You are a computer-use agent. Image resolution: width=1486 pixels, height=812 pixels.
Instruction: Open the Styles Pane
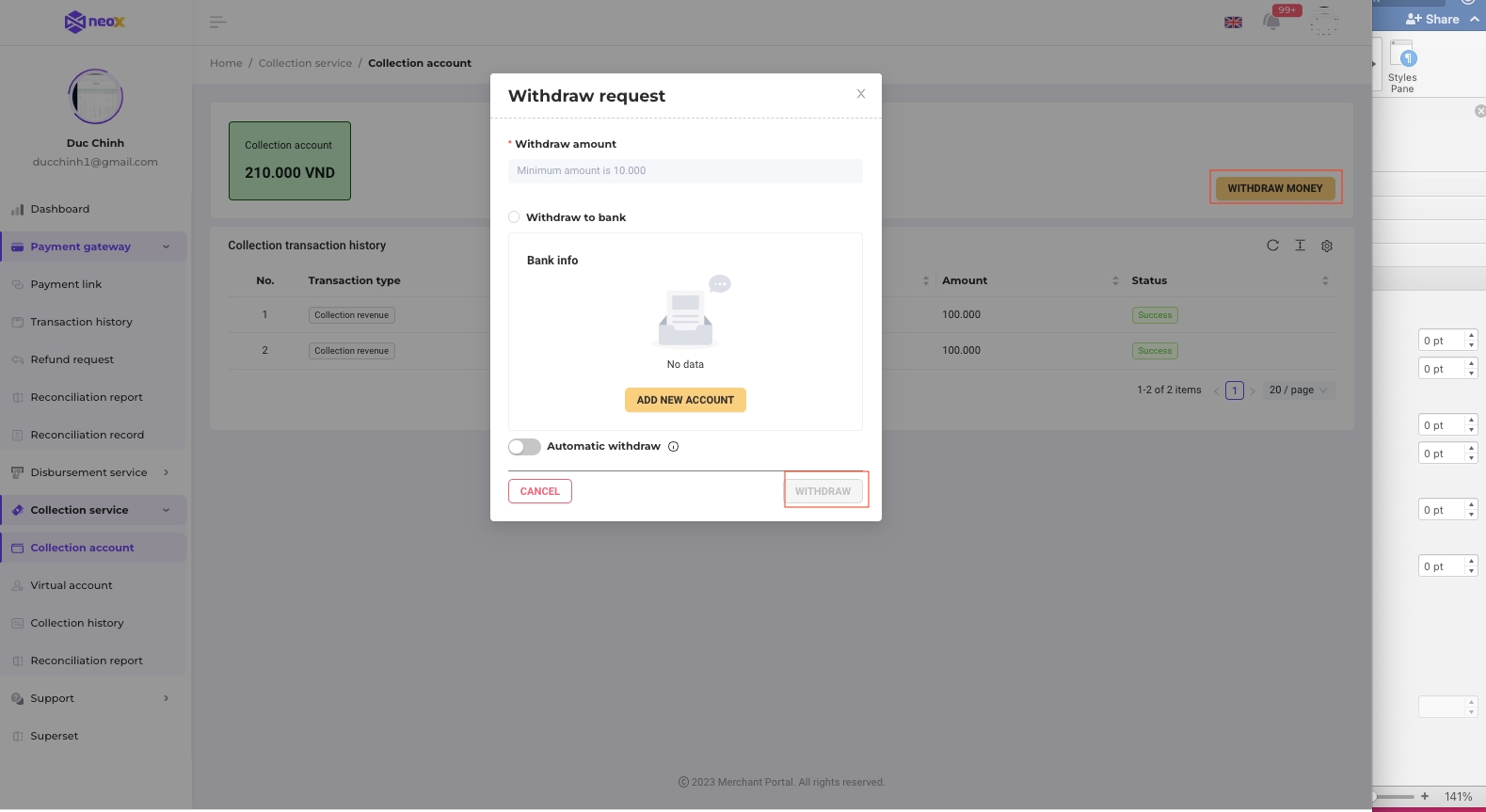coord(1402,66)
